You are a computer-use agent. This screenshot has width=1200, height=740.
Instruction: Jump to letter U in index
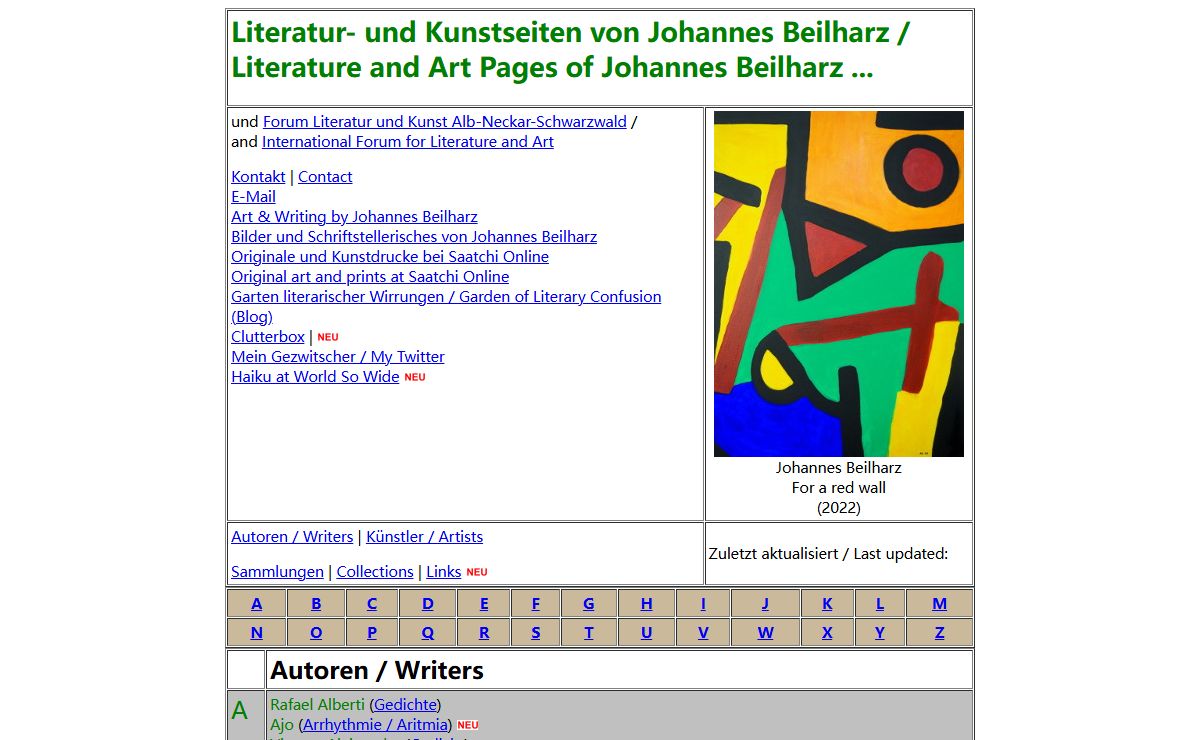tap(647, 633)
